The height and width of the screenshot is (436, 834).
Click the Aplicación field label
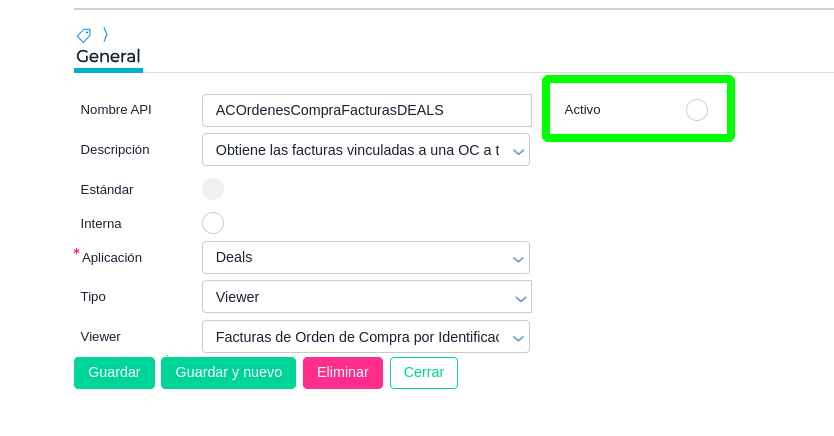point(112,258)
